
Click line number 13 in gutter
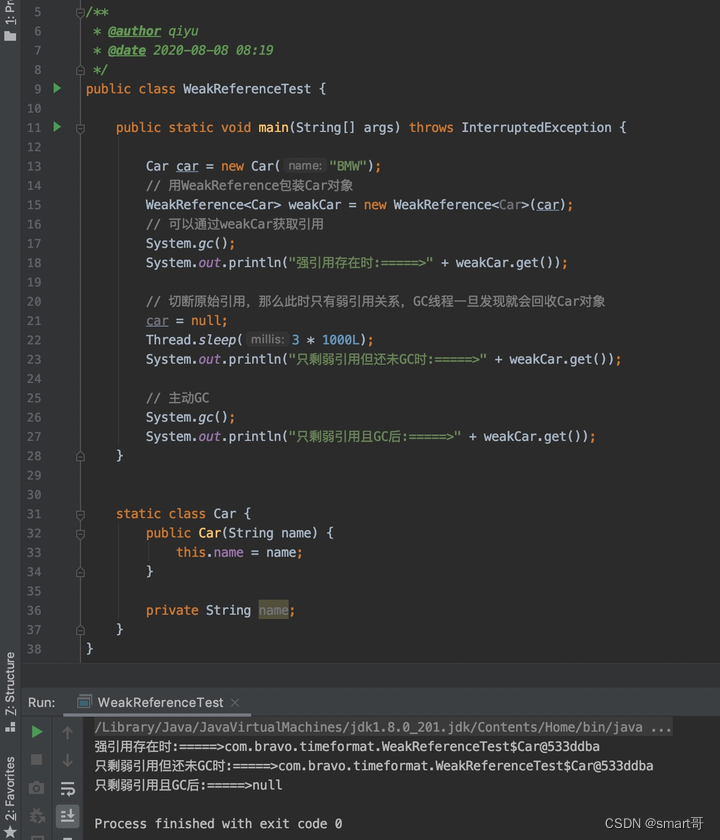click(x=34, y=166)
